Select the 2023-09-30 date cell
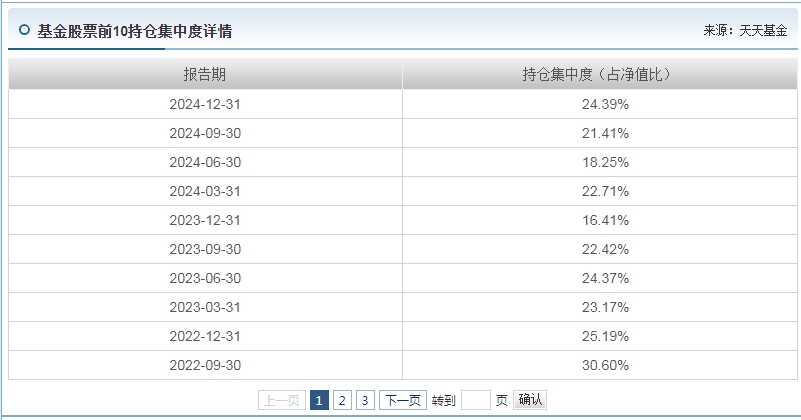The width and height of the screenshot is (801, 420). tap(205, 249)
